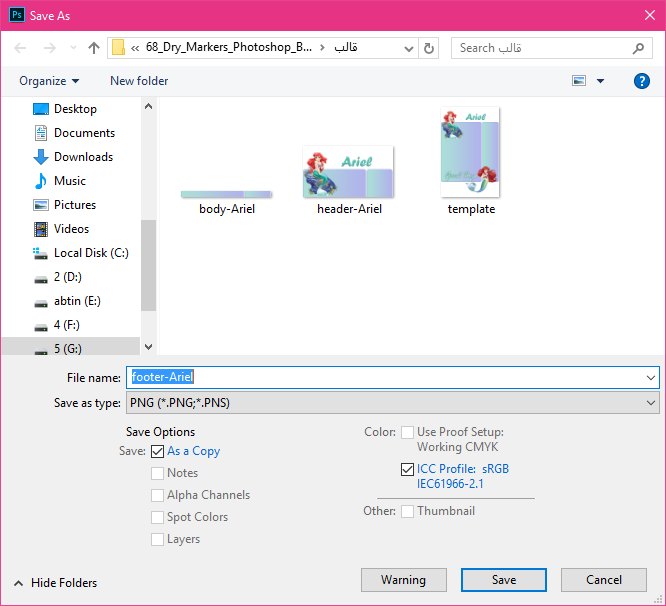Screen dimensions: 666x606
Task: Click Local Disk (C:) drive icon
Action: coord(40,254)
